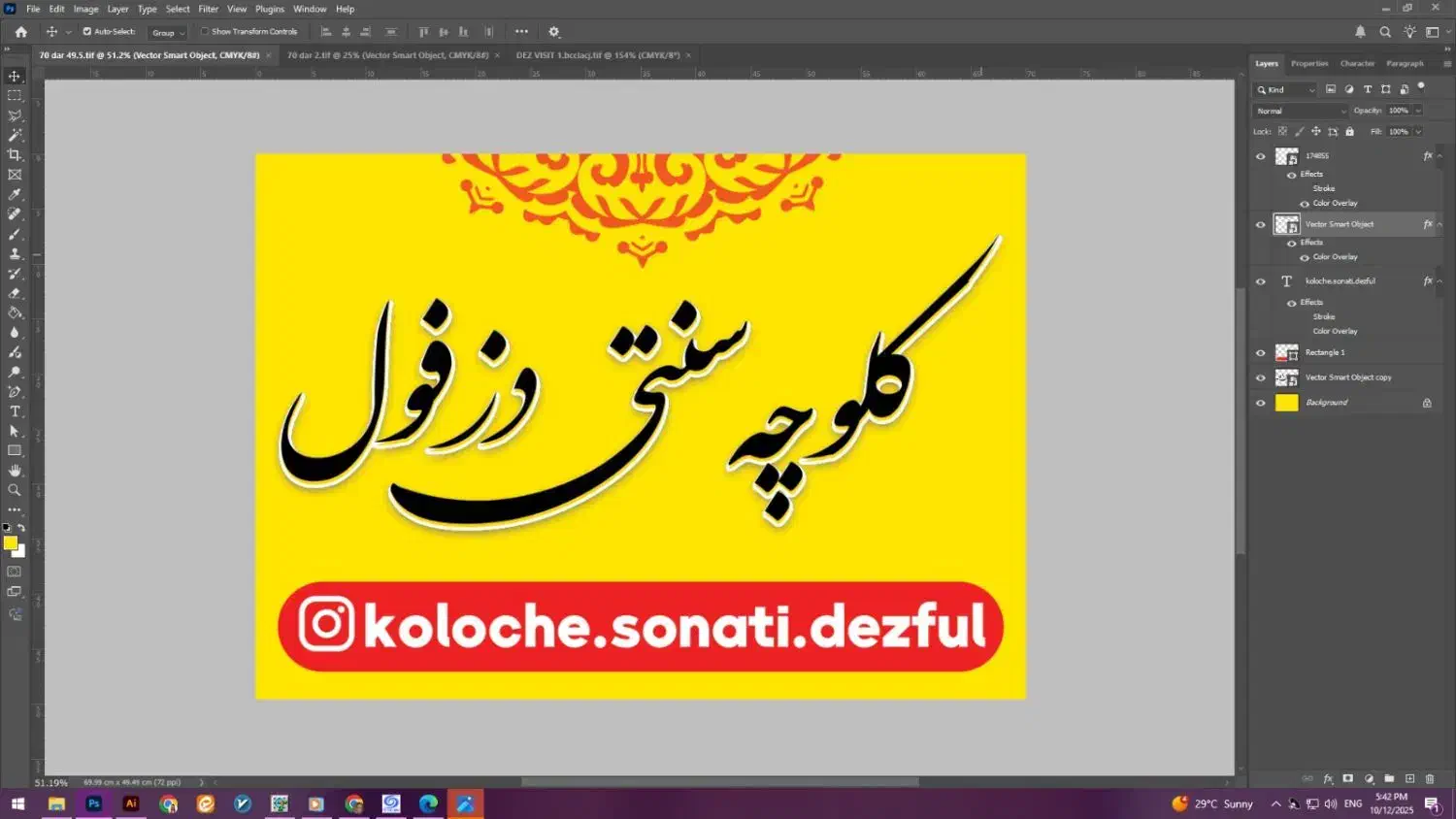Select the Rectangle shape tool

(x=15, y=450)
